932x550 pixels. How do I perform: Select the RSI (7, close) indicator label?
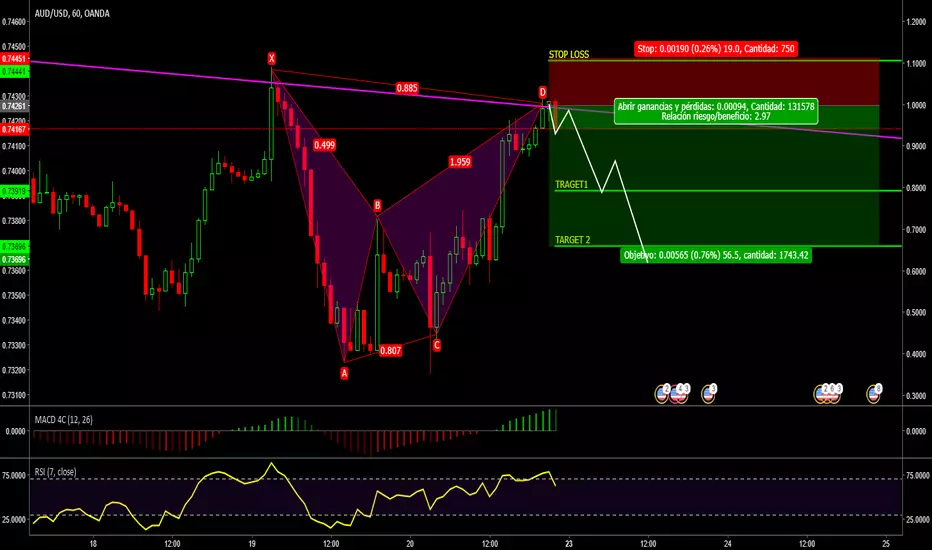pyautogui.click(x=55, y=472)
